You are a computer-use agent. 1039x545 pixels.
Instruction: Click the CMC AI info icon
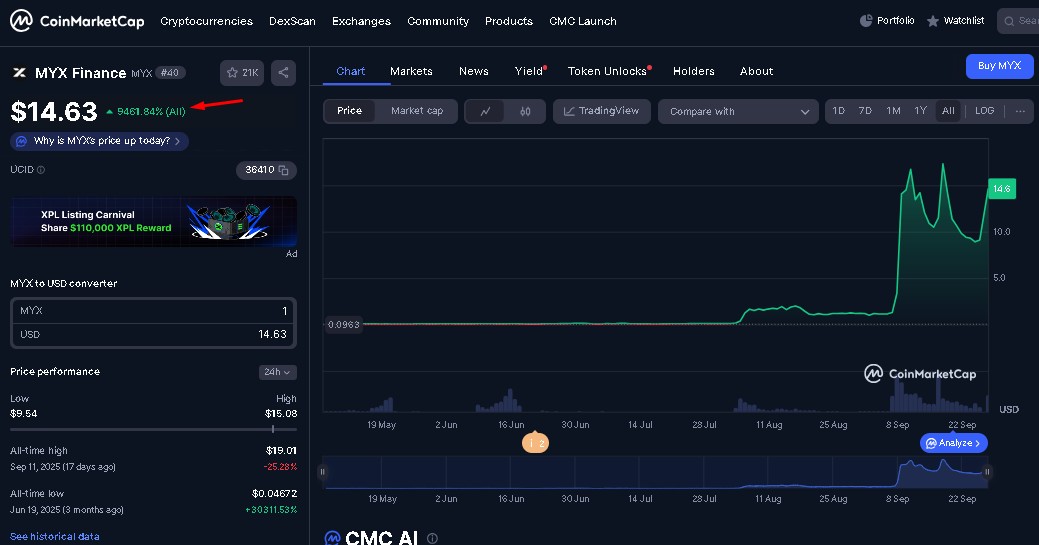click(x=432, y=538)
